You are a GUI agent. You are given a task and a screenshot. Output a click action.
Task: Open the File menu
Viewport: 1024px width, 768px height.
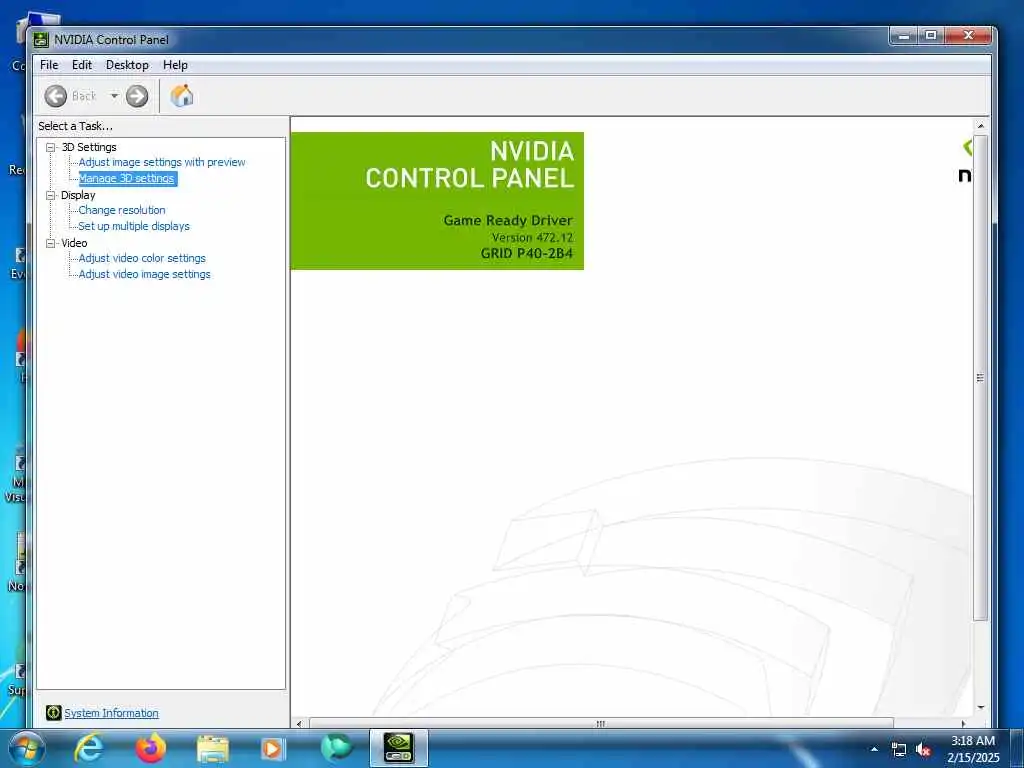click(49, 65)
